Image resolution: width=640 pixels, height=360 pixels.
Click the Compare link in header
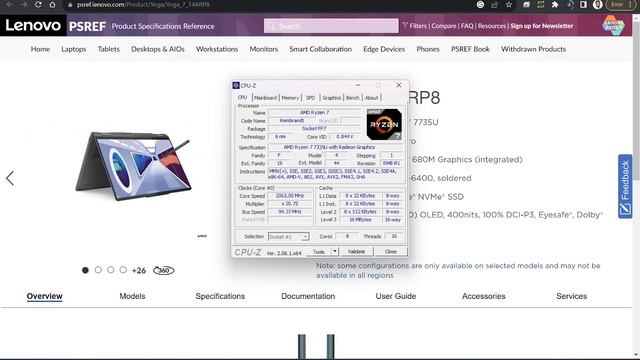pyautogui.click(x=444, y=26)
